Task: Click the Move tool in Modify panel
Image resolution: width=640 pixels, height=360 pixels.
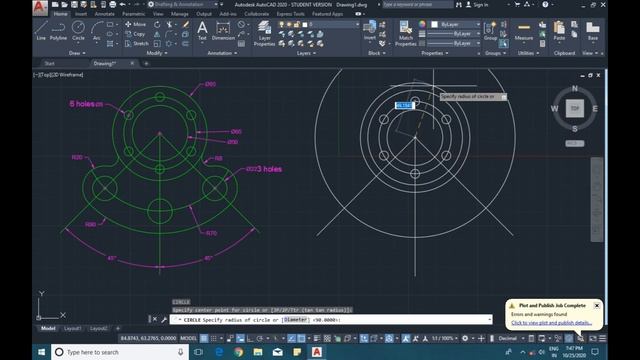Action: click(136, 24)
